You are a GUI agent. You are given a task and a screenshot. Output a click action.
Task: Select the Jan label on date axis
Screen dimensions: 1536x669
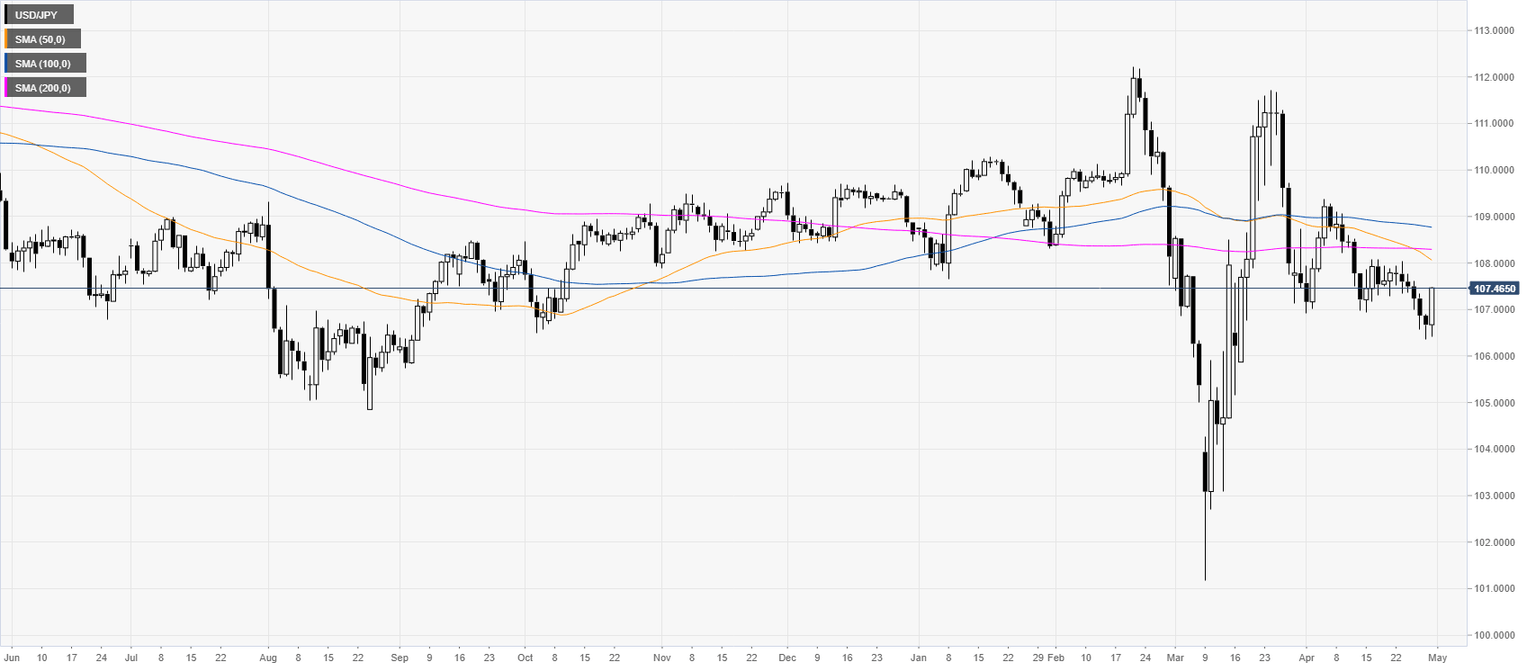coord(918,659)
